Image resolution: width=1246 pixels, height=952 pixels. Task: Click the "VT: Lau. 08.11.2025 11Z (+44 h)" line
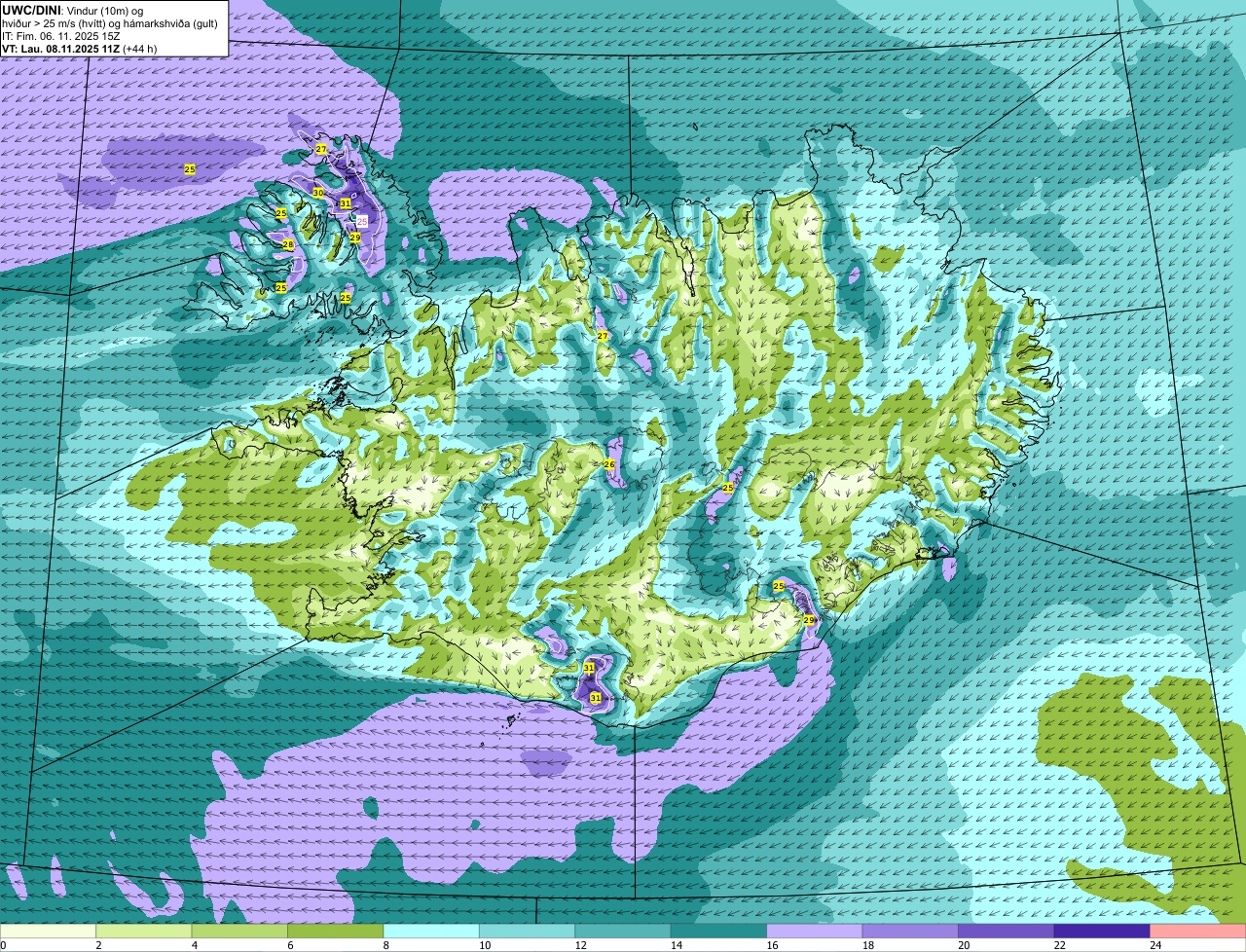80,48
